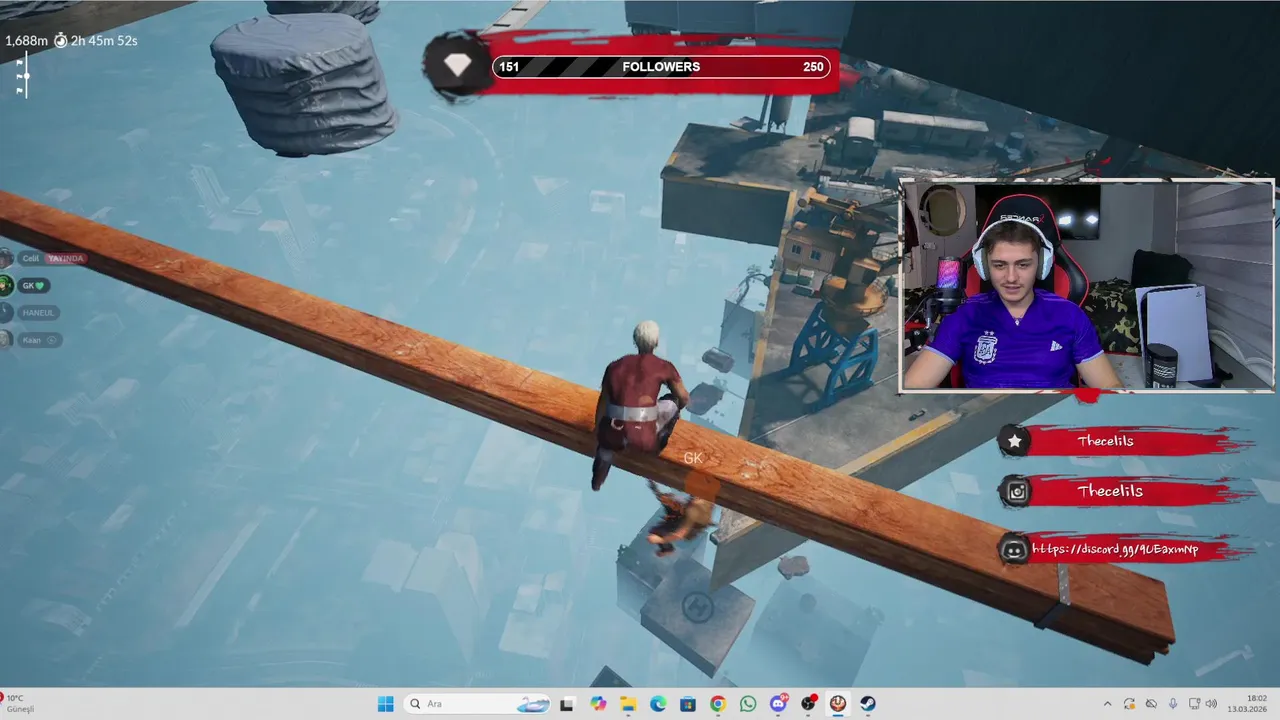Click the GK player avatar

(6, 285)
